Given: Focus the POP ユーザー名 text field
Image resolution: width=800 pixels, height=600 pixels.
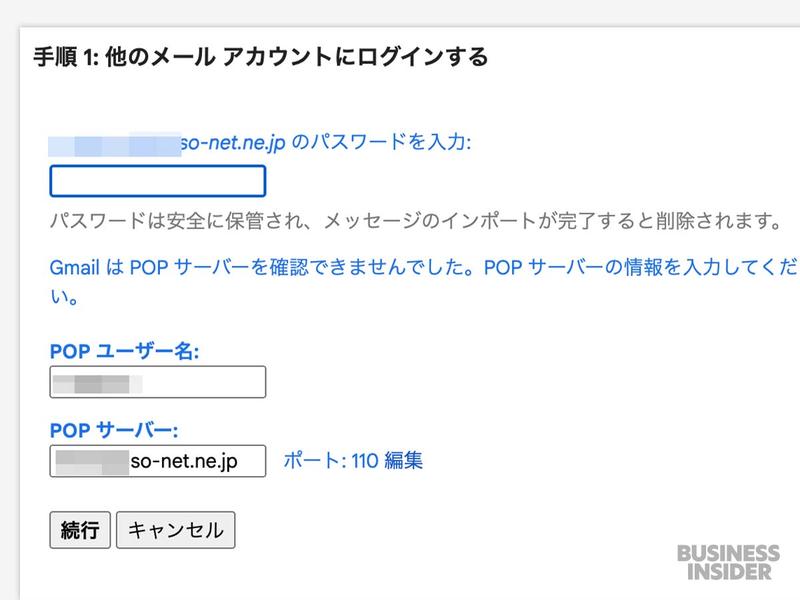Looking at the screenshot, I should (158, 382).
